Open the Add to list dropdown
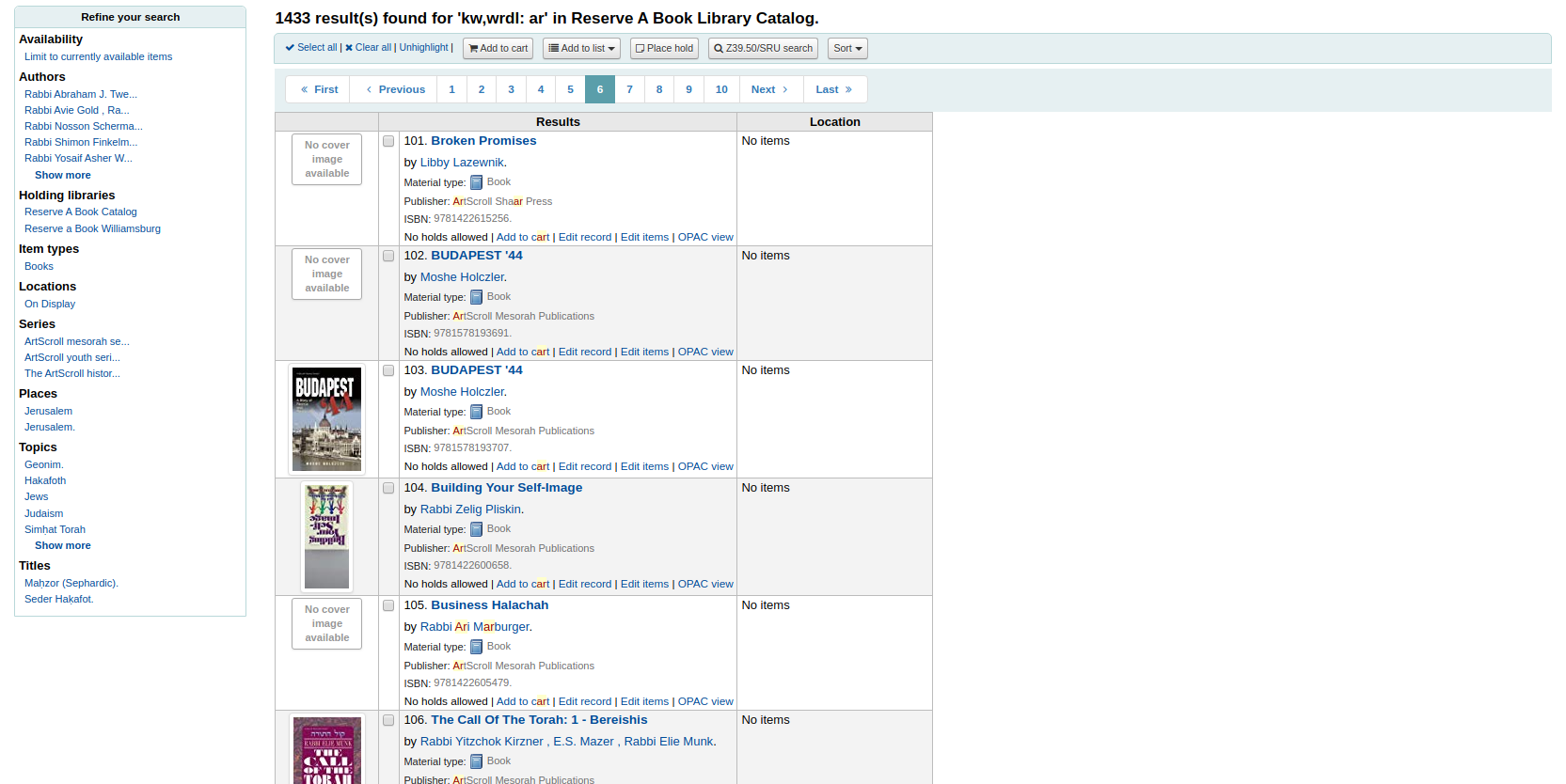The height and width of the screenshot is (784, 1566). click(x=581, y=48)
